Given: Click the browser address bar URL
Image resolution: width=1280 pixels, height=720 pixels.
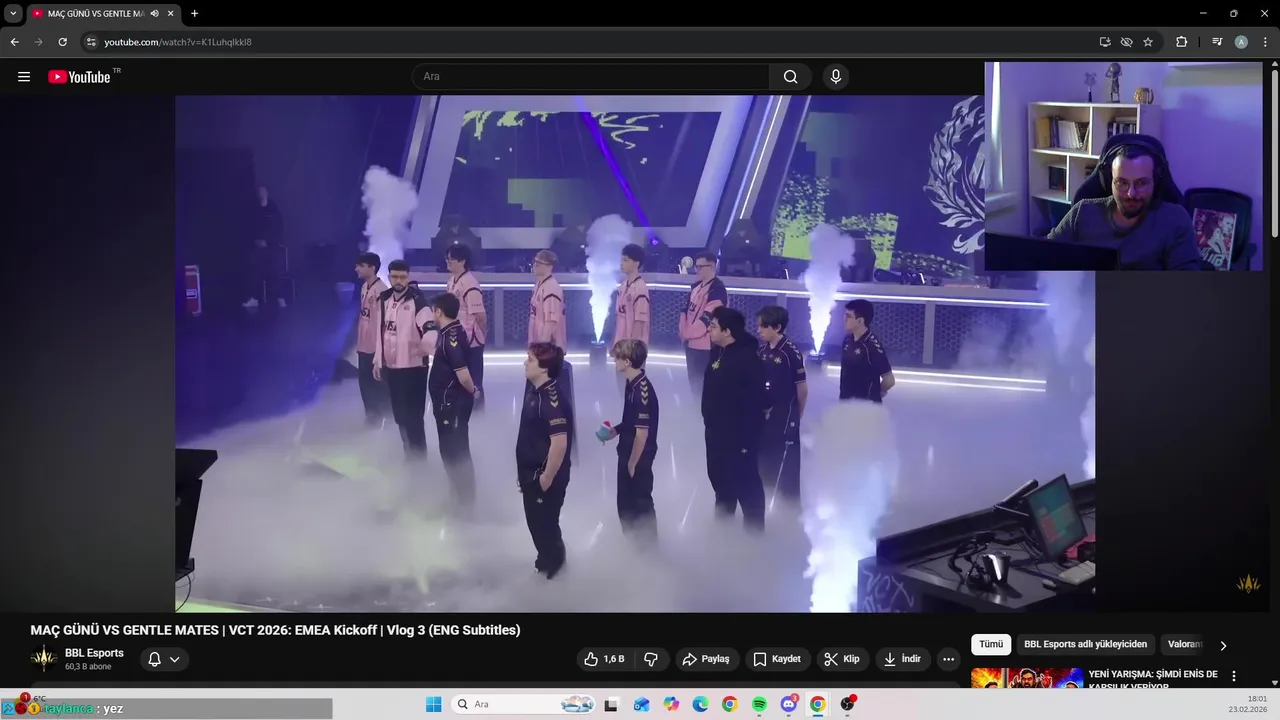Looking at the screenshot, I should point(178,42).
